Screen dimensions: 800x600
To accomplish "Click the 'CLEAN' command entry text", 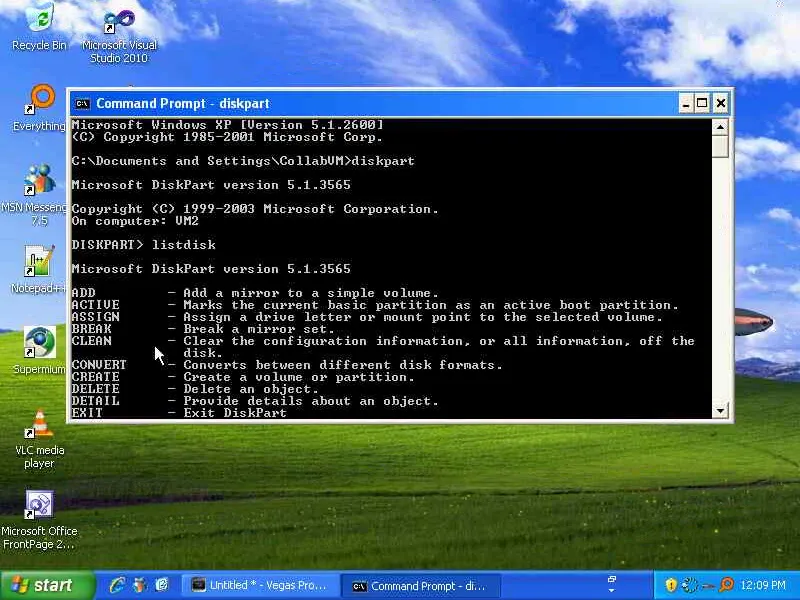I will click(x=91, y=341).
